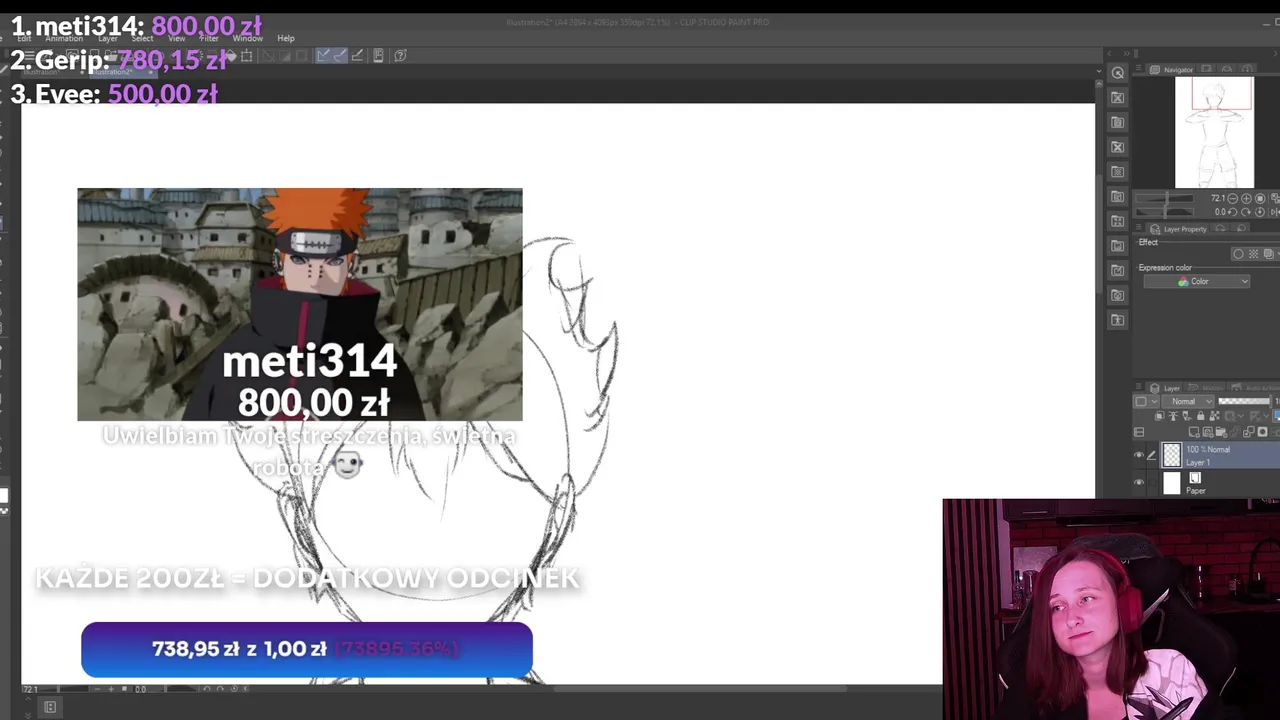Open the Window menu
Image resolution: width=1280 pixels, height=720 pixels.
pyautogui.click(x=248, y=38)
